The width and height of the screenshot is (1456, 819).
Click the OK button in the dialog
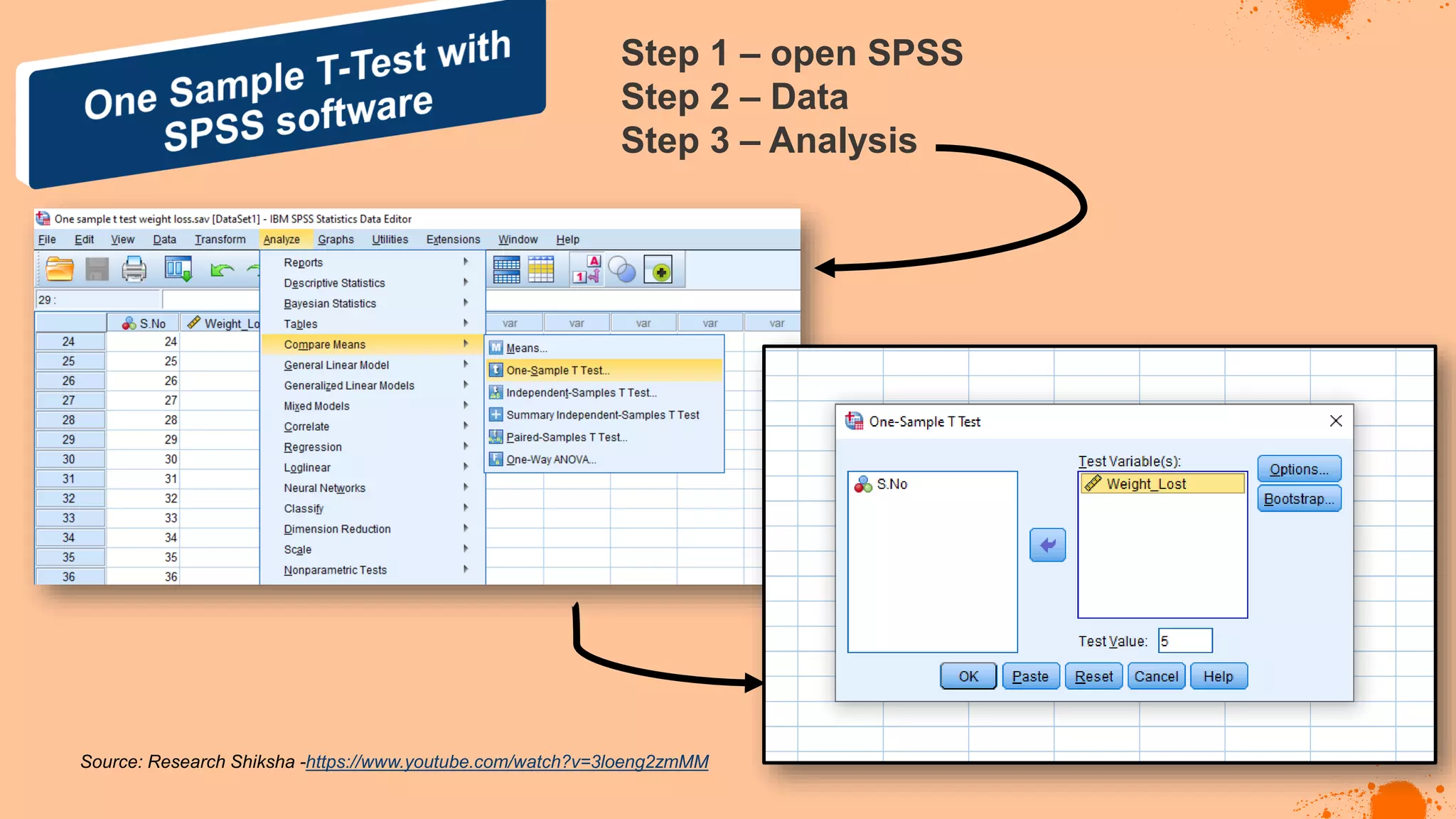[968, 676]
